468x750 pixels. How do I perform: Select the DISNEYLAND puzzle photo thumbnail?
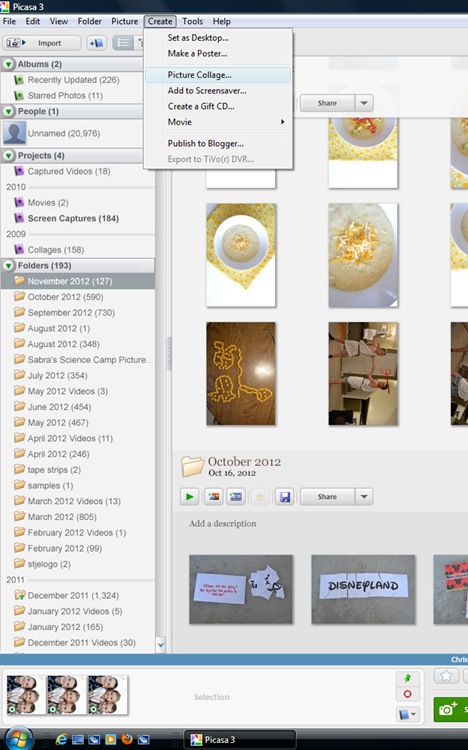pos(363,589)
